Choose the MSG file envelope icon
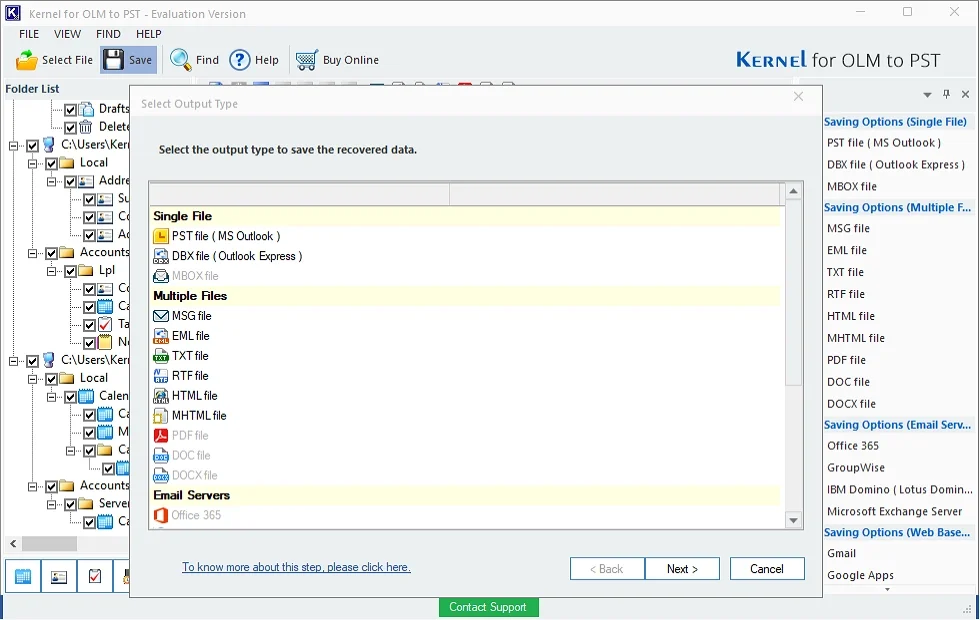 click(x=161, y=316)
